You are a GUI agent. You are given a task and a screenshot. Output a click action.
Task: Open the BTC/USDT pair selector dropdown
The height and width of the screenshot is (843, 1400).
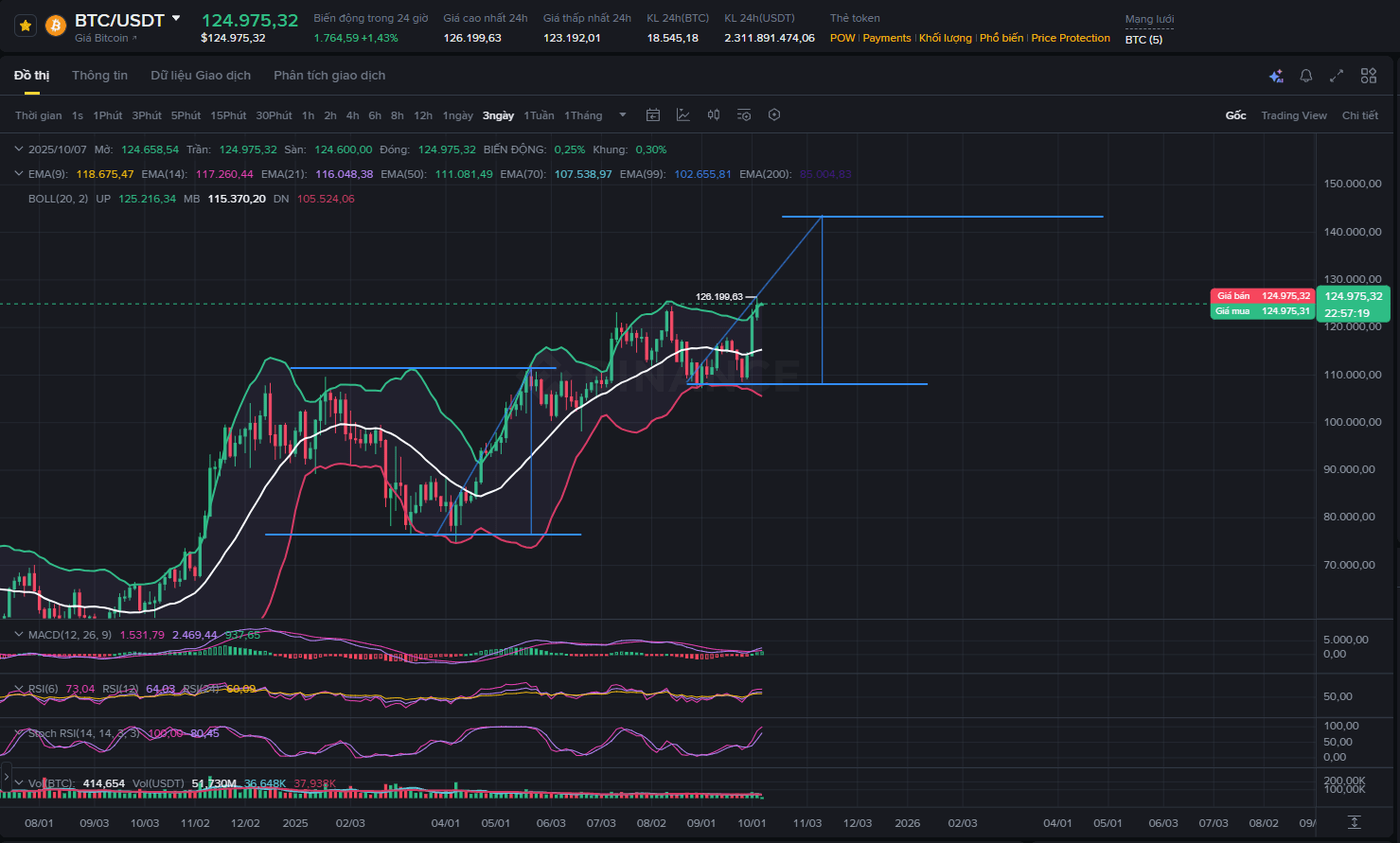coord(176,18)
